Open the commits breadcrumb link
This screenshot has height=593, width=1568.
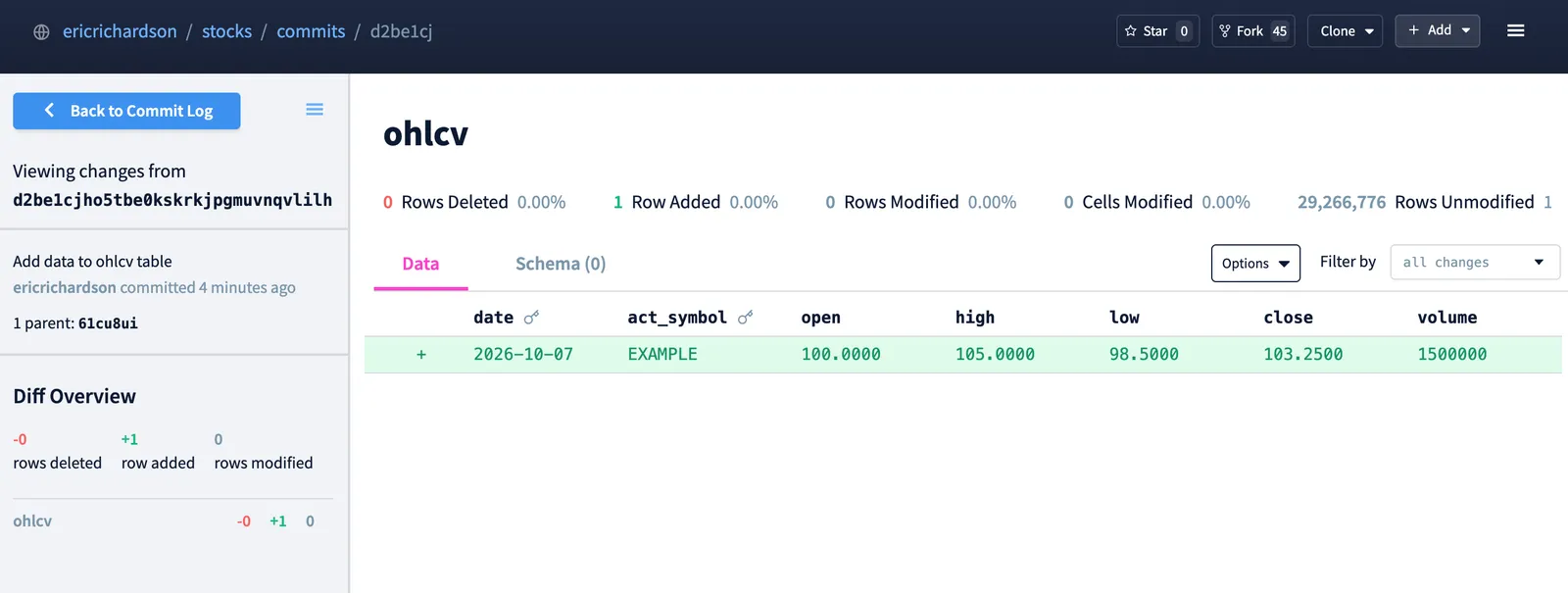tap(311, 31)
